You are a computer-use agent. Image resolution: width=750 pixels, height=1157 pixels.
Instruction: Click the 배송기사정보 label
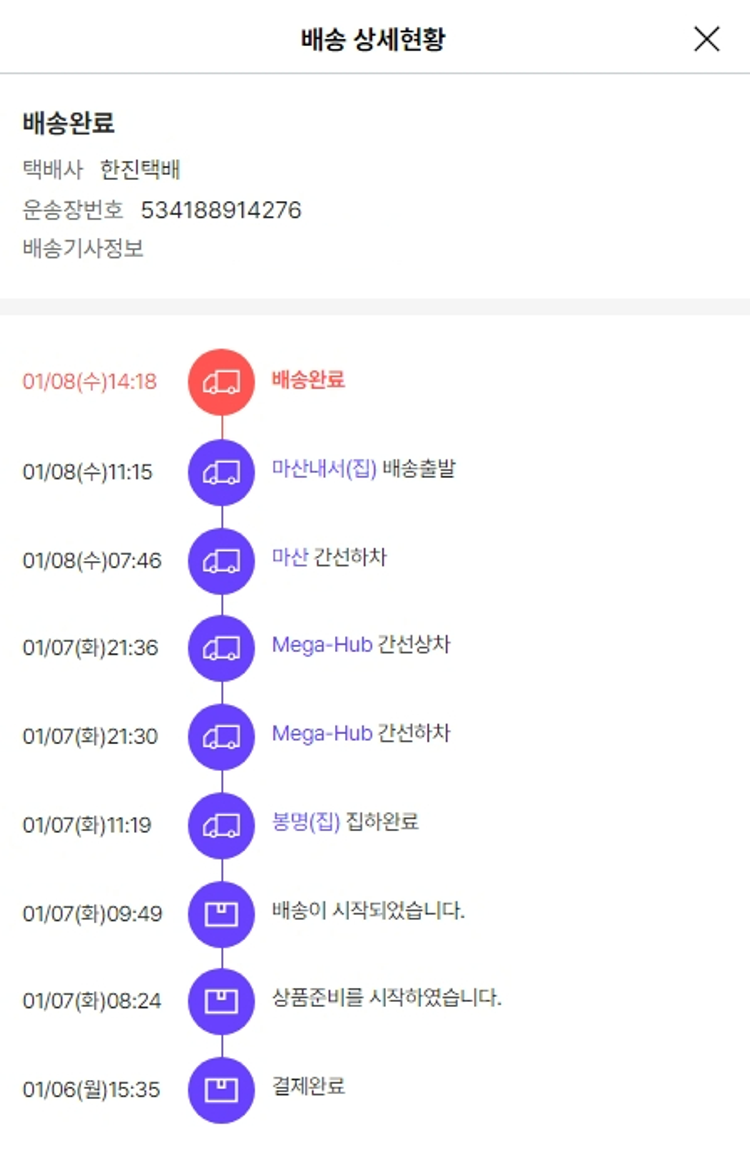pos(83,248)
